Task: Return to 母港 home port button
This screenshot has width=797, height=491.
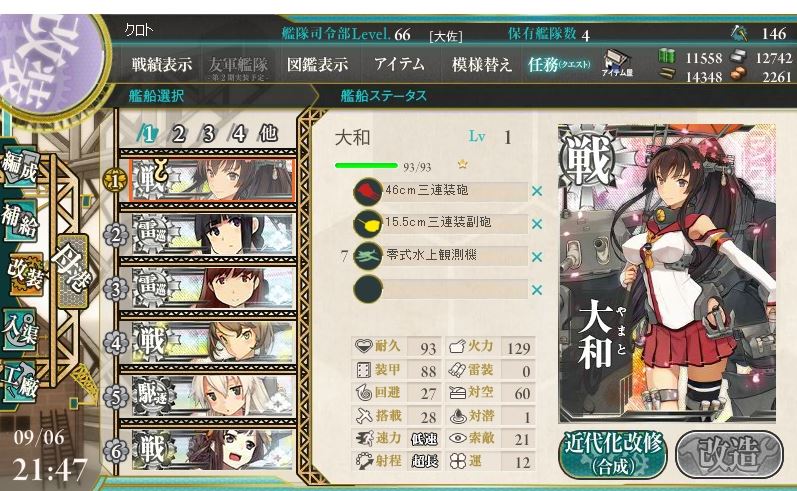Action: coord(73,271)
